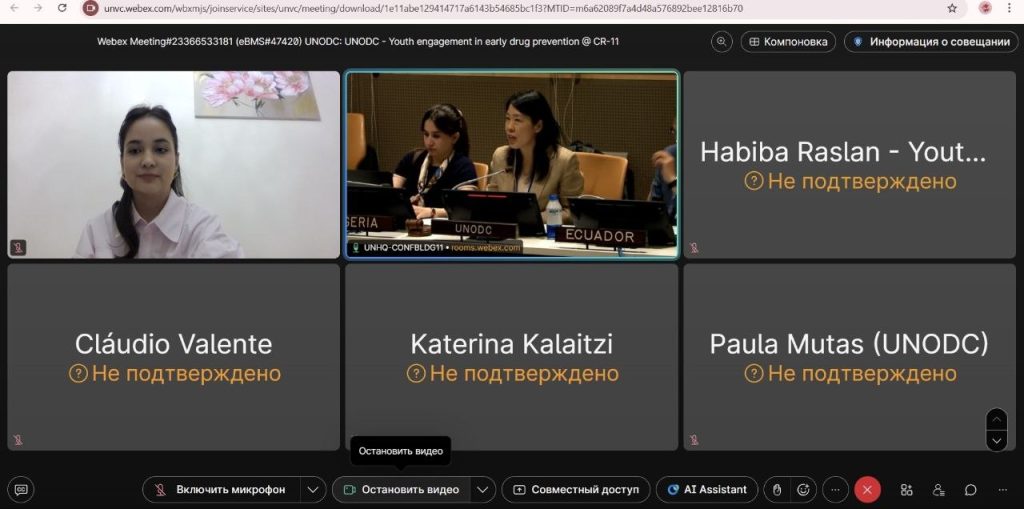Show the participants panel
The height and width of the screenshot is (509, 1024).
[x=938, y=489]
